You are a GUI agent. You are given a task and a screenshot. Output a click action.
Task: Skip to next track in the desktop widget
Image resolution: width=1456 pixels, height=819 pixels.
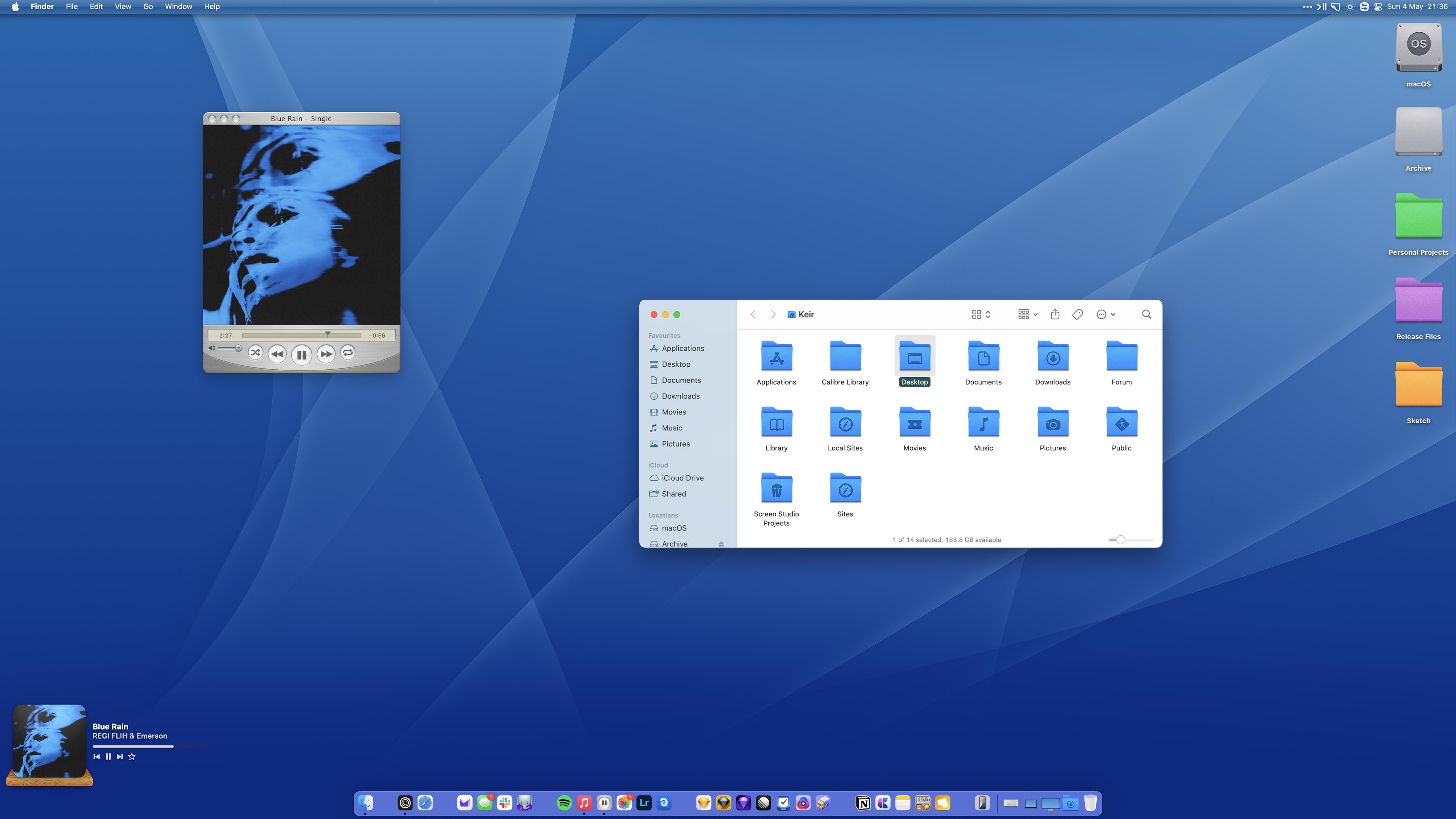click(x=120, y=757)
